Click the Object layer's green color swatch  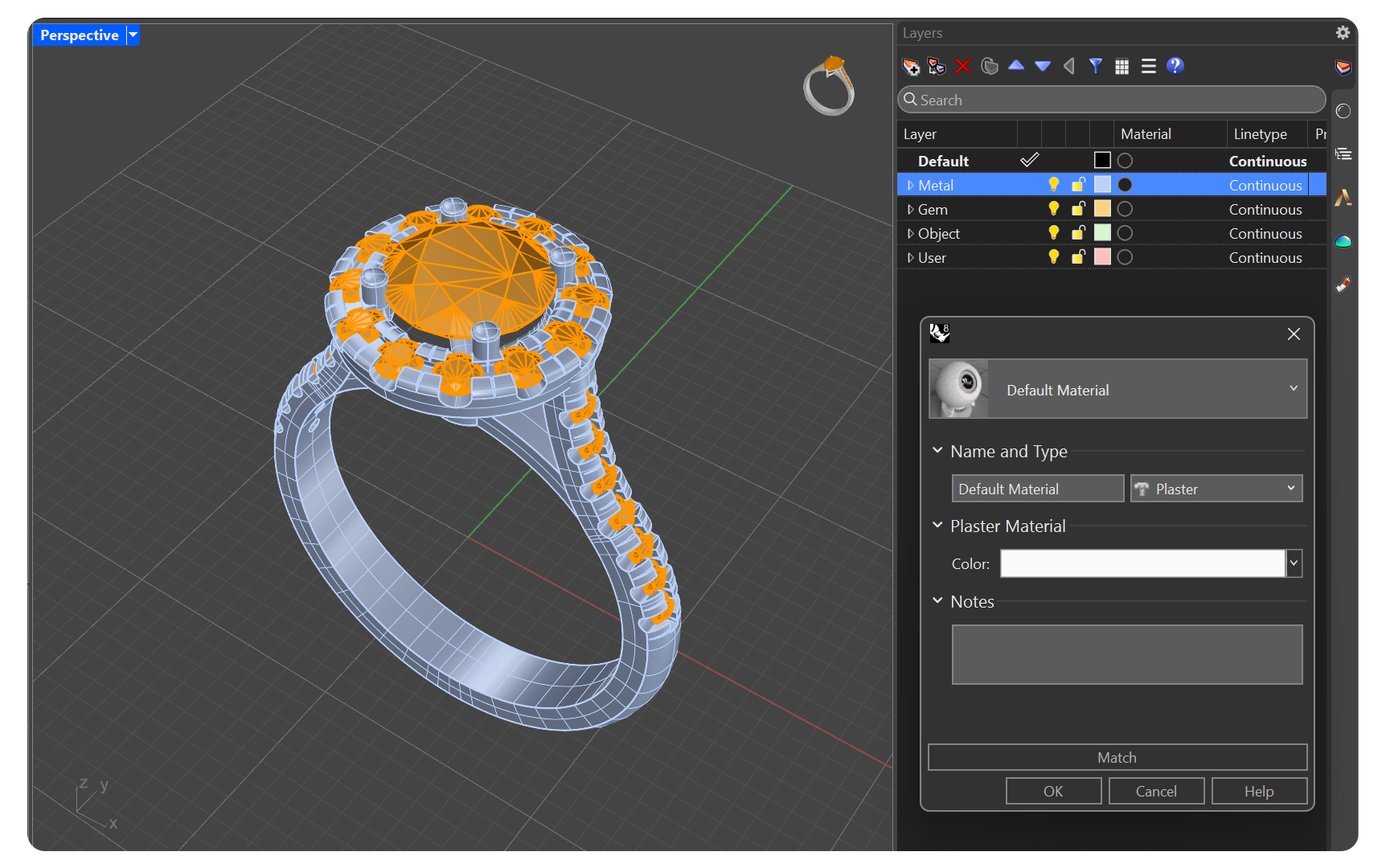pyautogui.click(x=1102, y=233)
